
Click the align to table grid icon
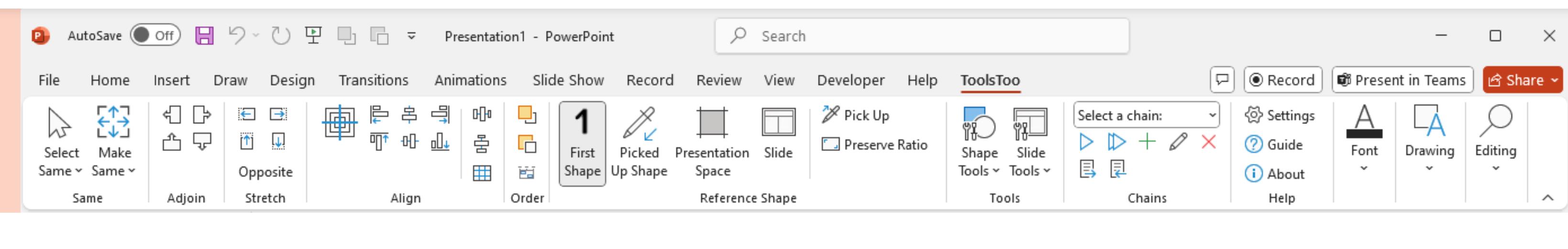(482, 173)
